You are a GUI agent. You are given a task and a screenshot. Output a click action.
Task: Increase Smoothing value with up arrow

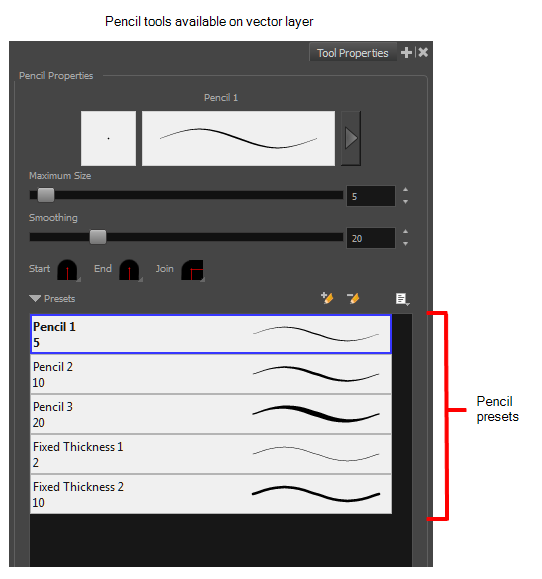coord(405,232)
